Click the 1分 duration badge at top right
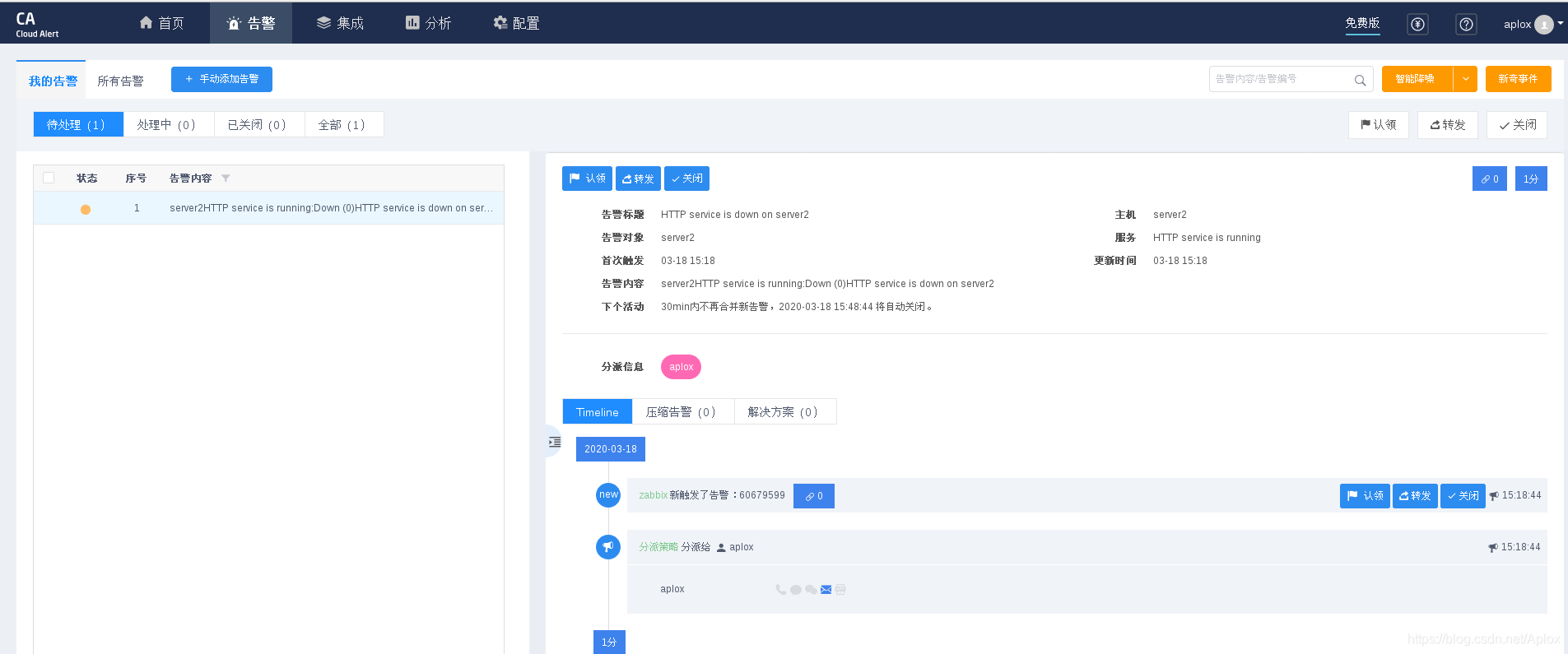1568x654 pixels. pyautogui.click(x=1531, y=179)
